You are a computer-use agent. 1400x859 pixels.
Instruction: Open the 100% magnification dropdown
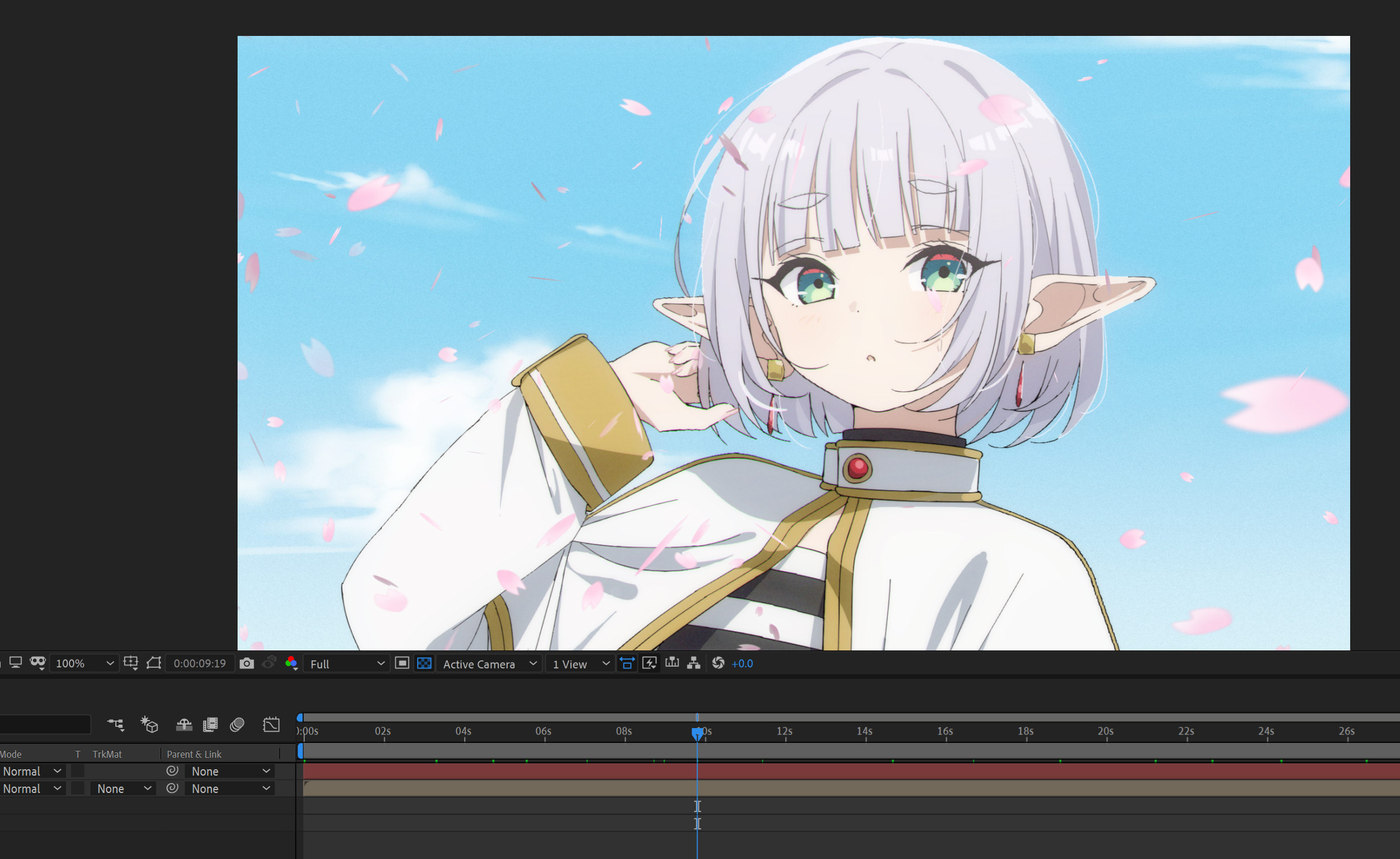pos(85,663)
